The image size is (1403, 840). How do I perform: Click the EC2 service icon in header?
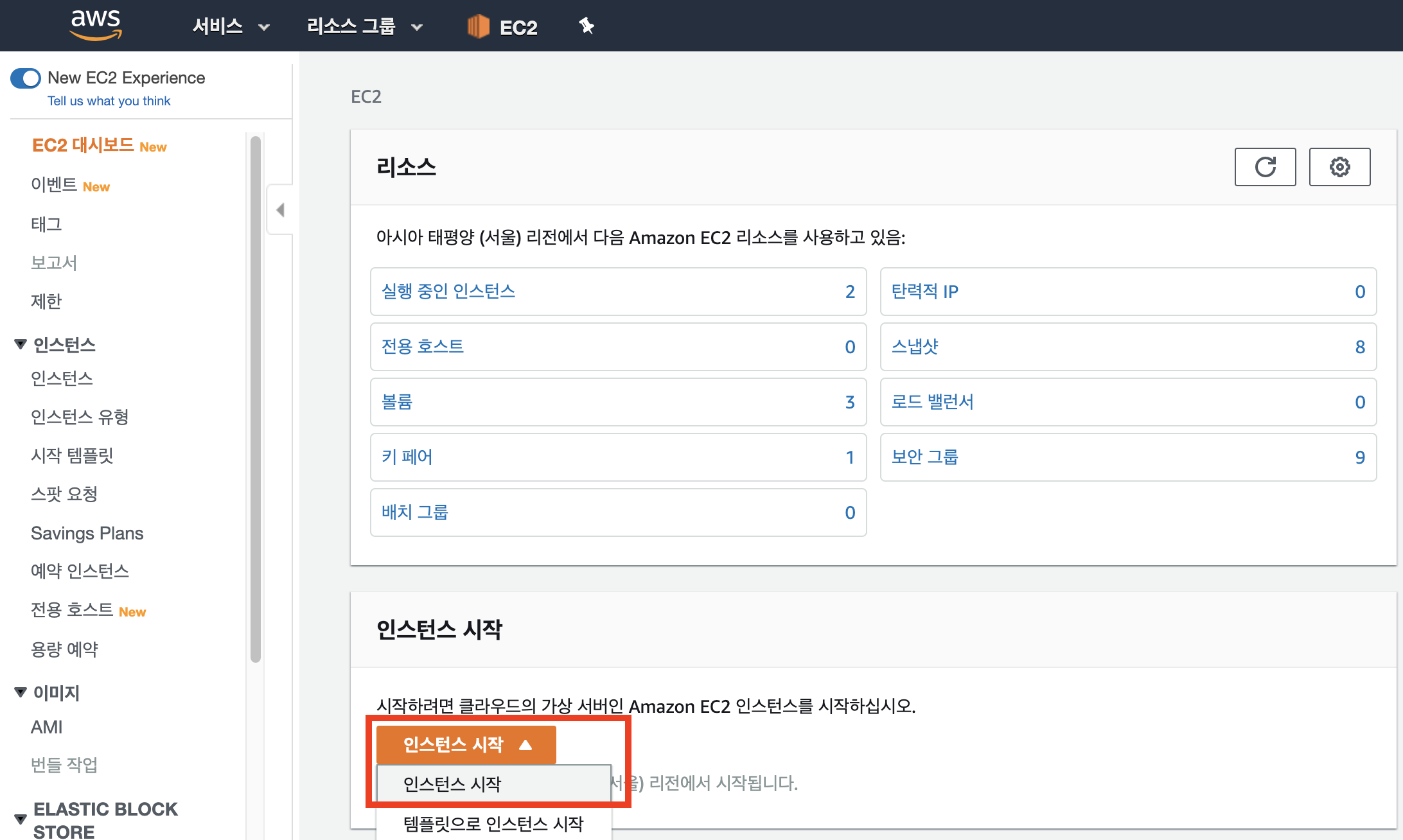[x=479, y=26]
